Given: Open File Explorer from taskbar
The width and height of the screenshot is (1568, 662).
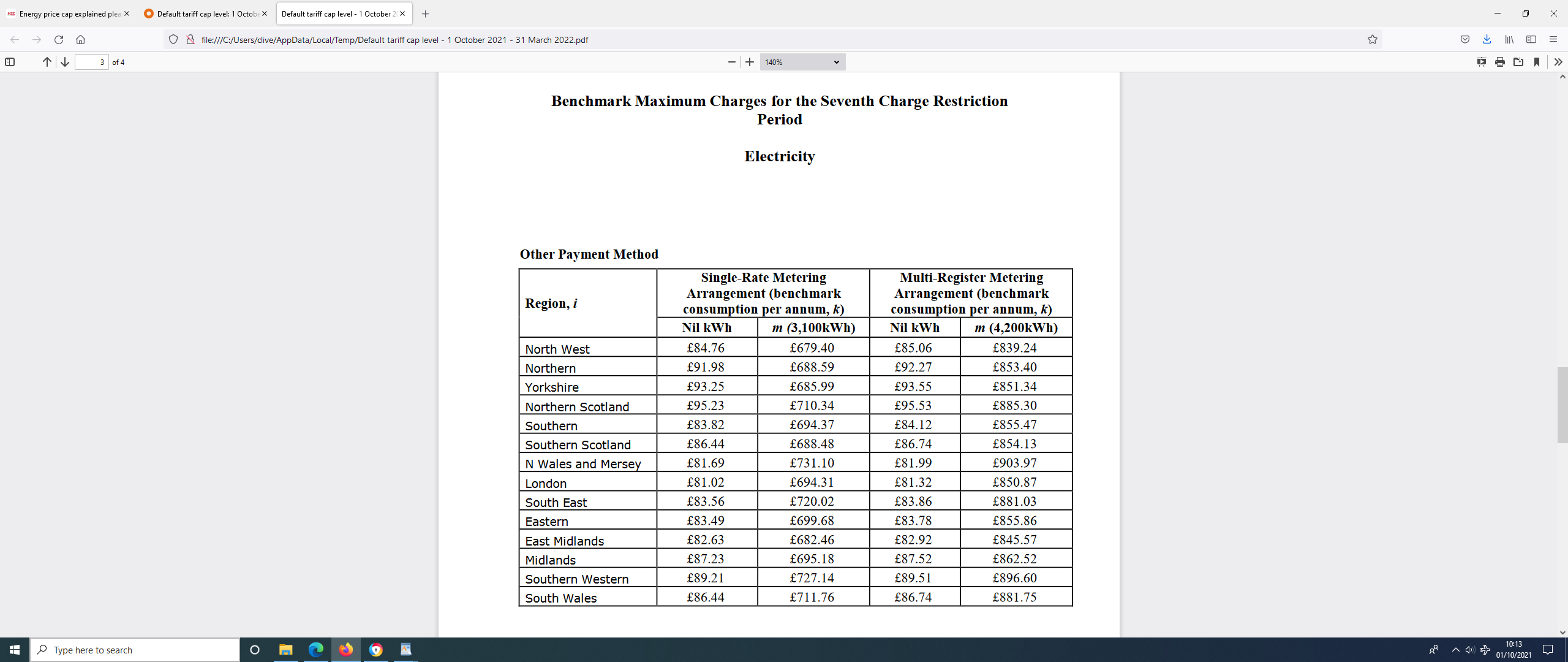Looking at the screenshot, I should pos(285,650).
